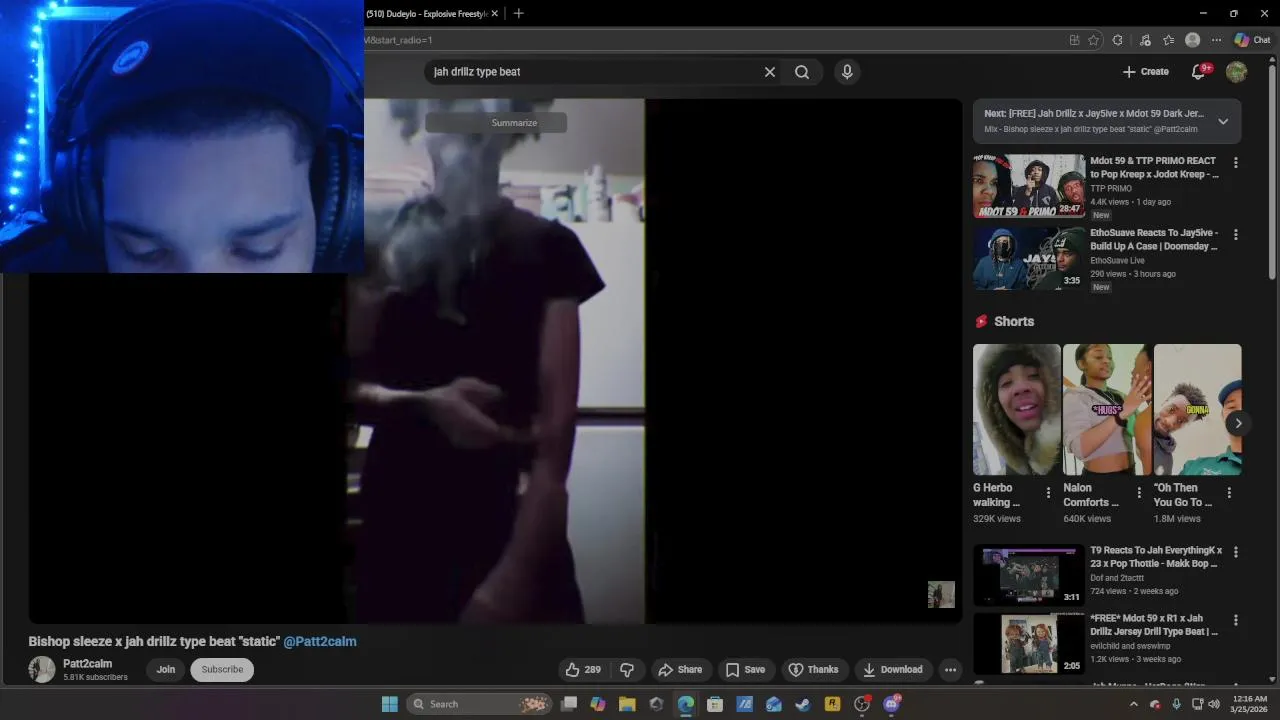Open options for T9 Reacts video
Screen dimensions: 1280x720
[x=1236, y=552]
